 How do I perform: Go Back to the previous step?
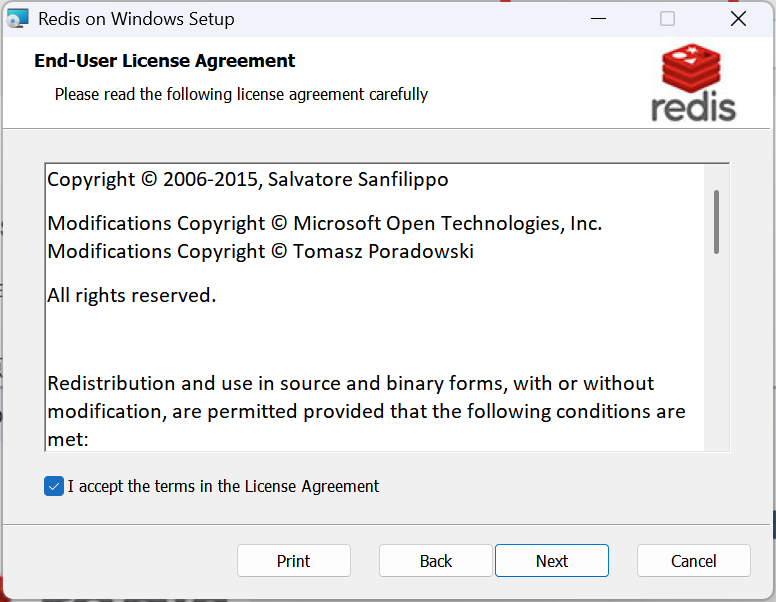coord(436,561)
